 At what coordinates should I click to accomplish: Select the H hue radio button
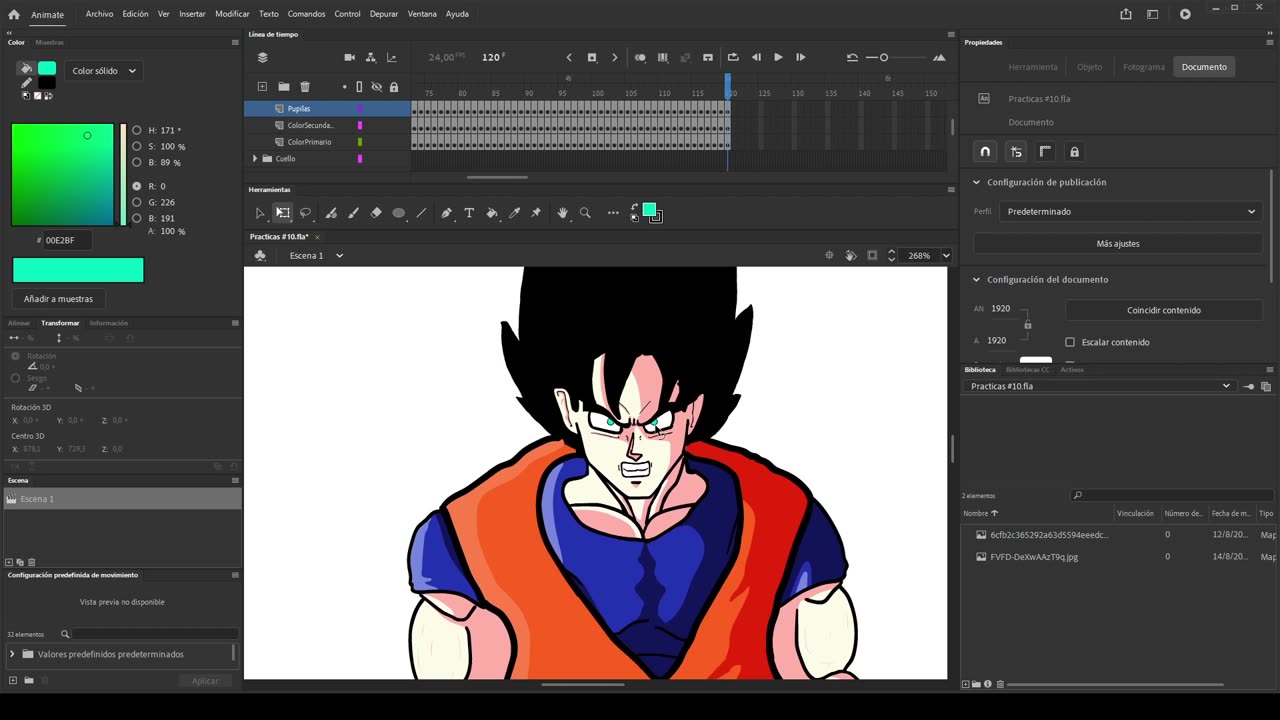(137, 130)
